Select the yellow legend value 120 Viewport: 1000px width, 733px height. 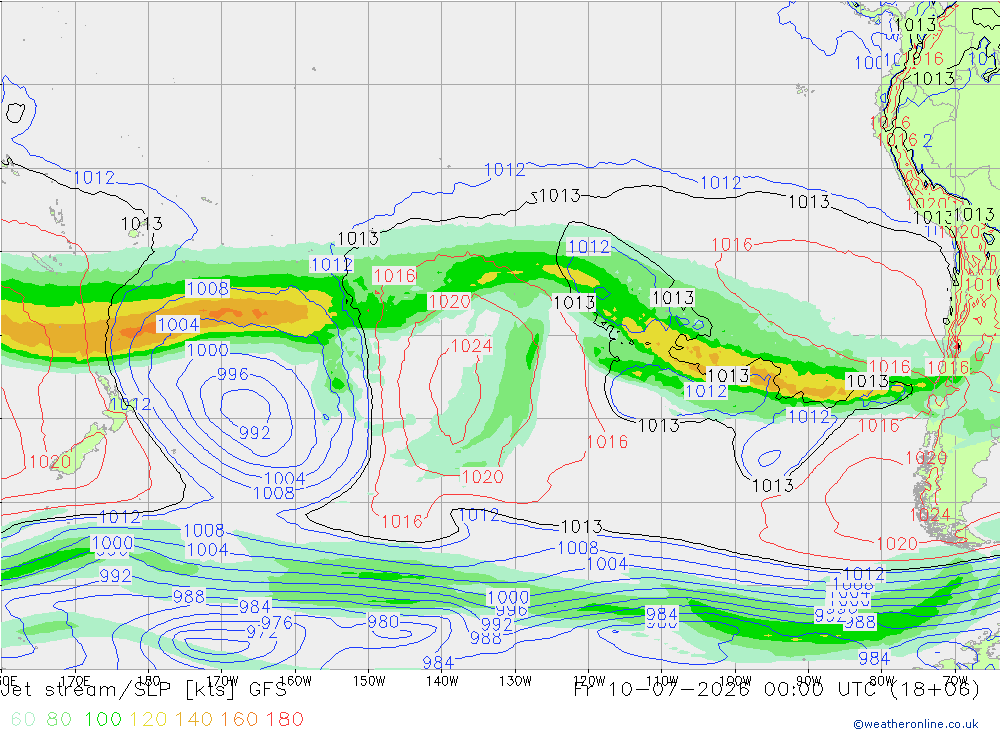148,719
